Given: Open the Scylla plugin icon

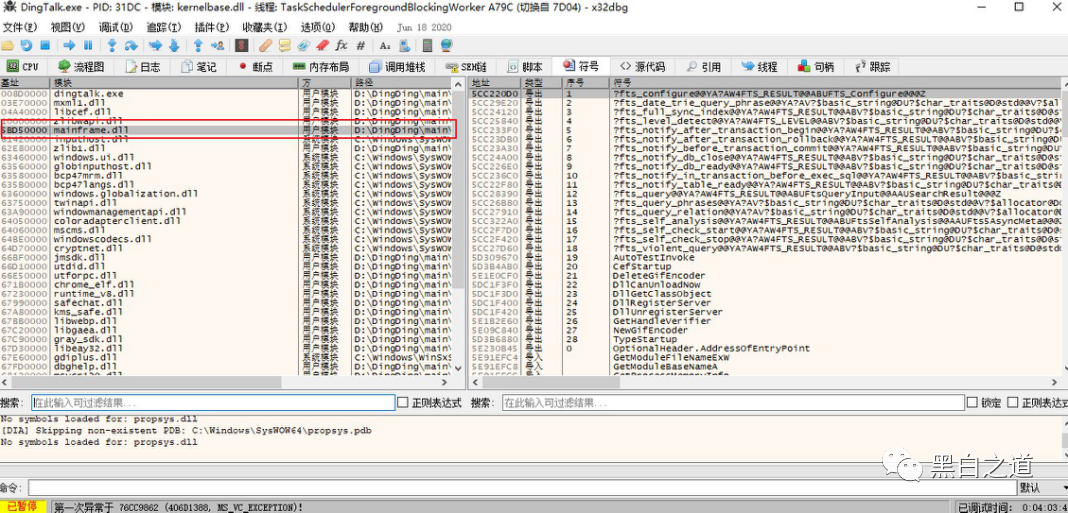Looking at the screenshot, I should (x=241, y=46).
